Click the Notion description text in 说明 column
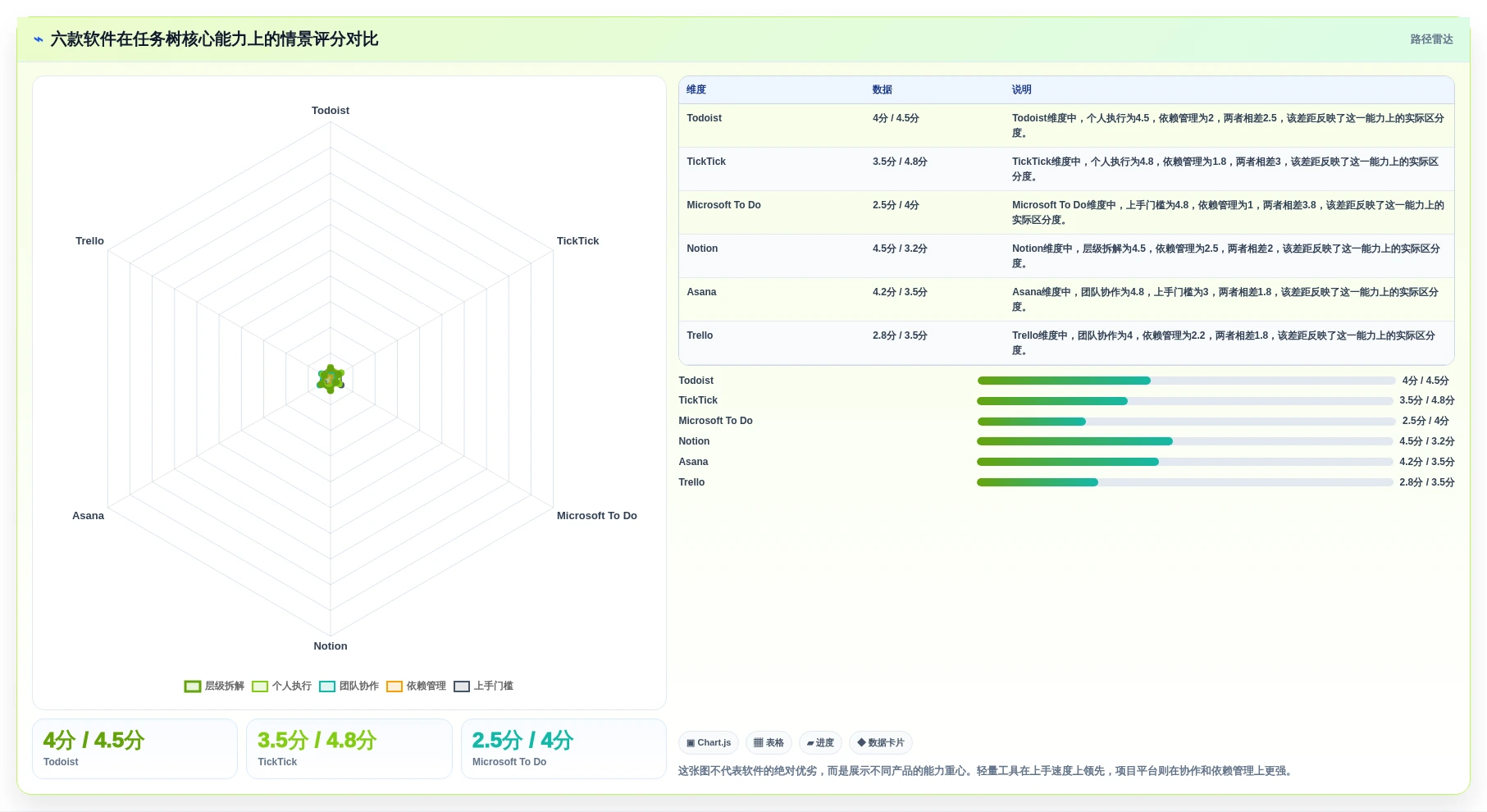The width and height of the screenshot is (1487, 812). coord(1226,256)
